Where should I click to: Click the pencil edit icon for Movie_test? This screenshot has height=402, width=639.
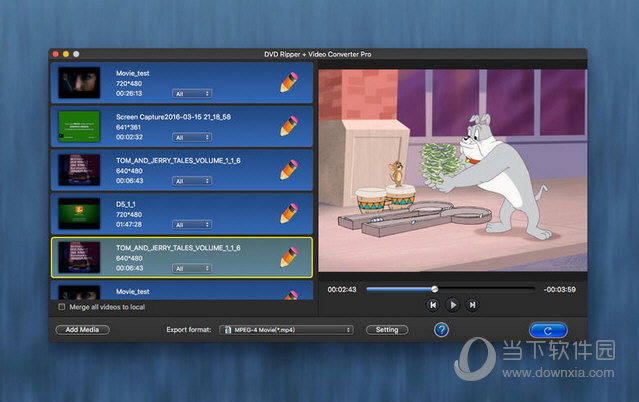point(289,83)
